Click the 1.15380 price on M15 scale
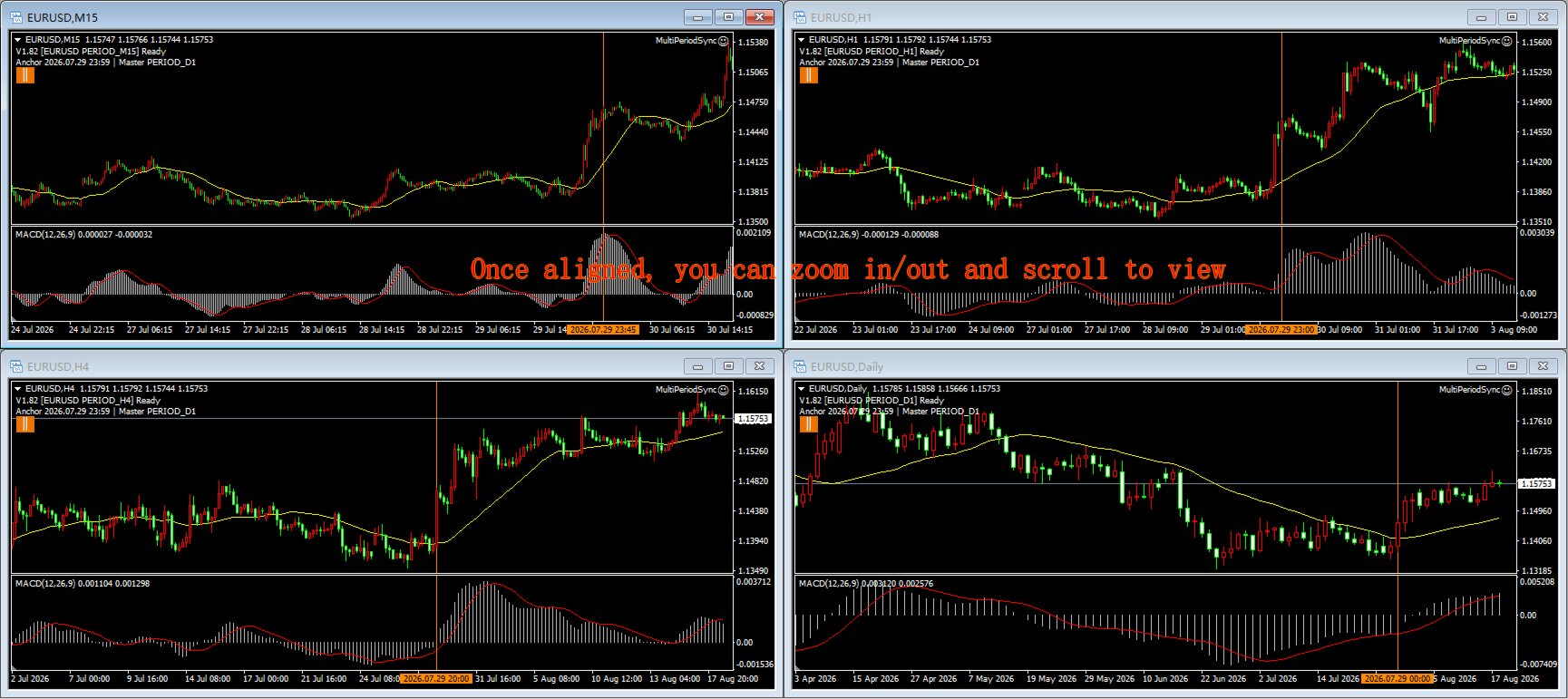The image size is (1568, 699). click(754, 43)
